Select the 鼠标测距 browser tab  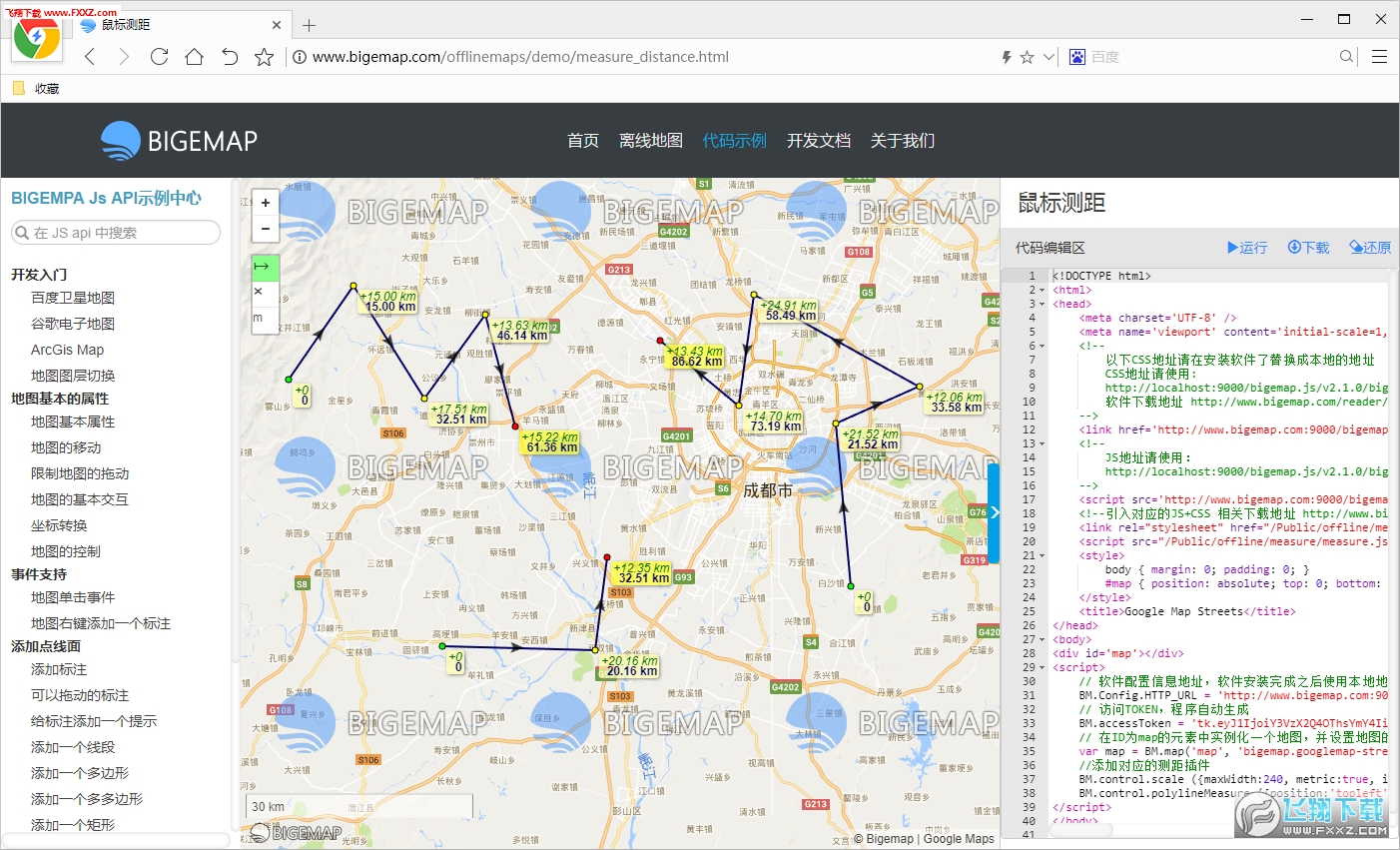tap(180, 25)
